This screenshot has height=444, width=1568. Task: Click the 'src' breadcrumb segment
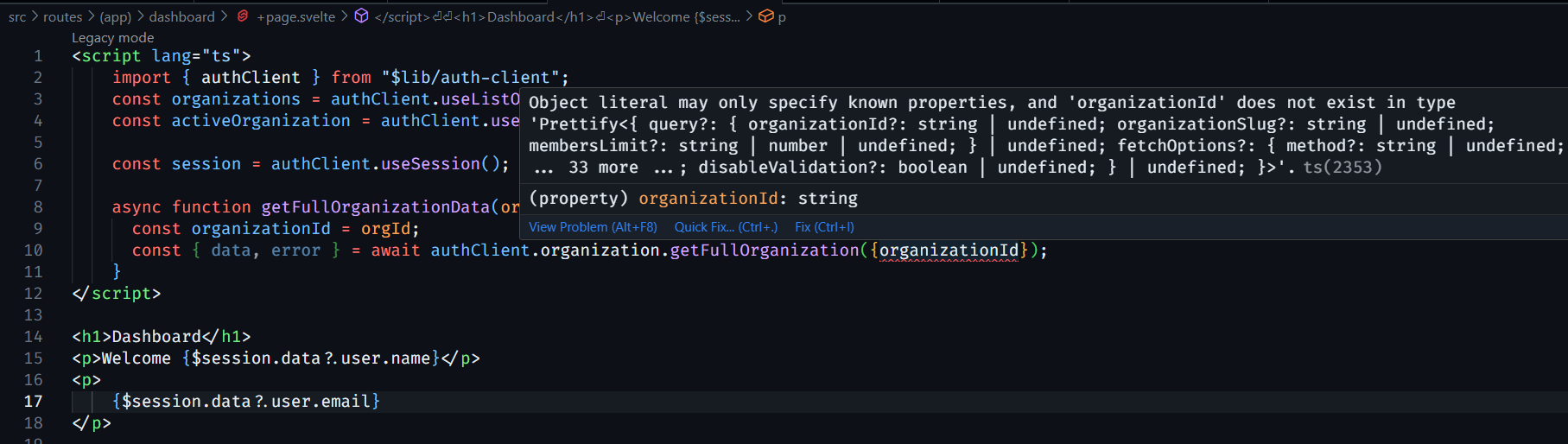coord(17,16)
